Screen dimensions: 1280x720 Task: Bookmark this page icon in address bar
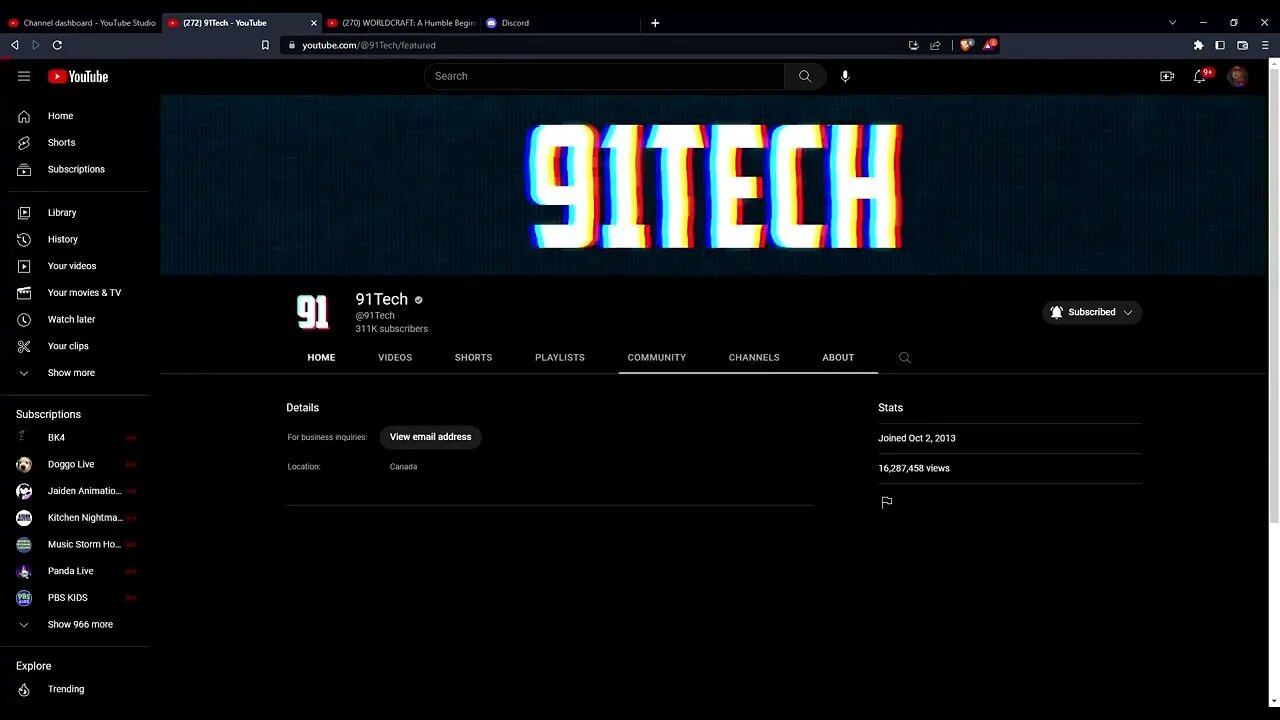tap(265, 45)
